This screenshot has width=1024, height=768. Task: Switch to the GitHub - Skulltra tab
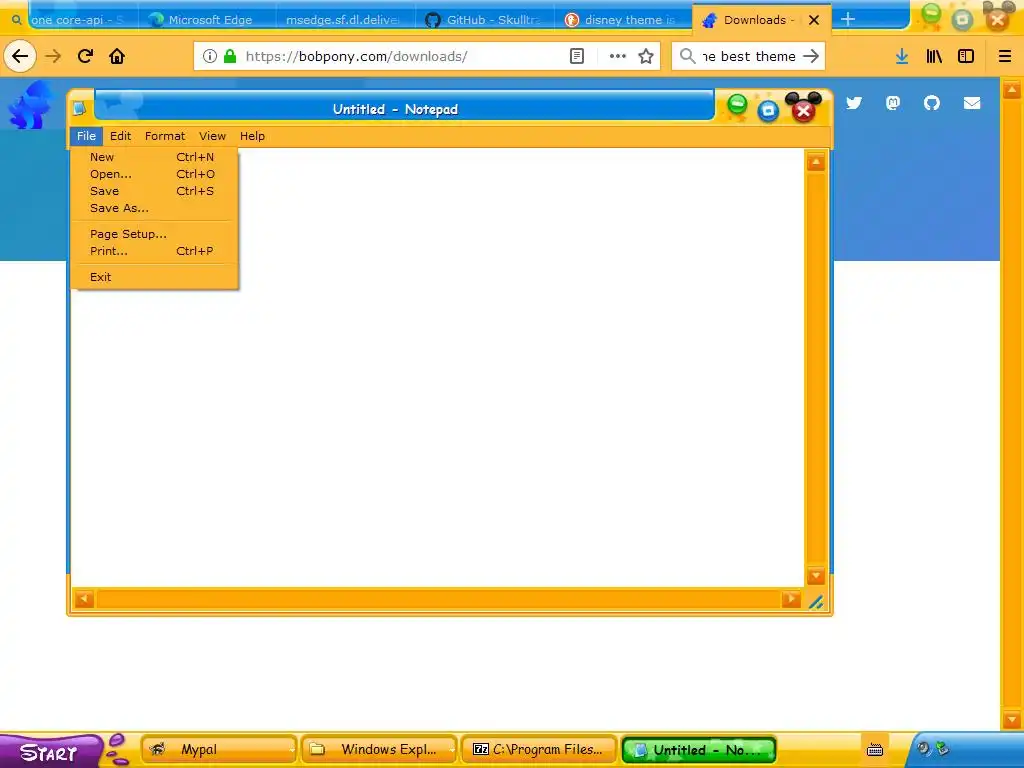[x=485, y=20]
